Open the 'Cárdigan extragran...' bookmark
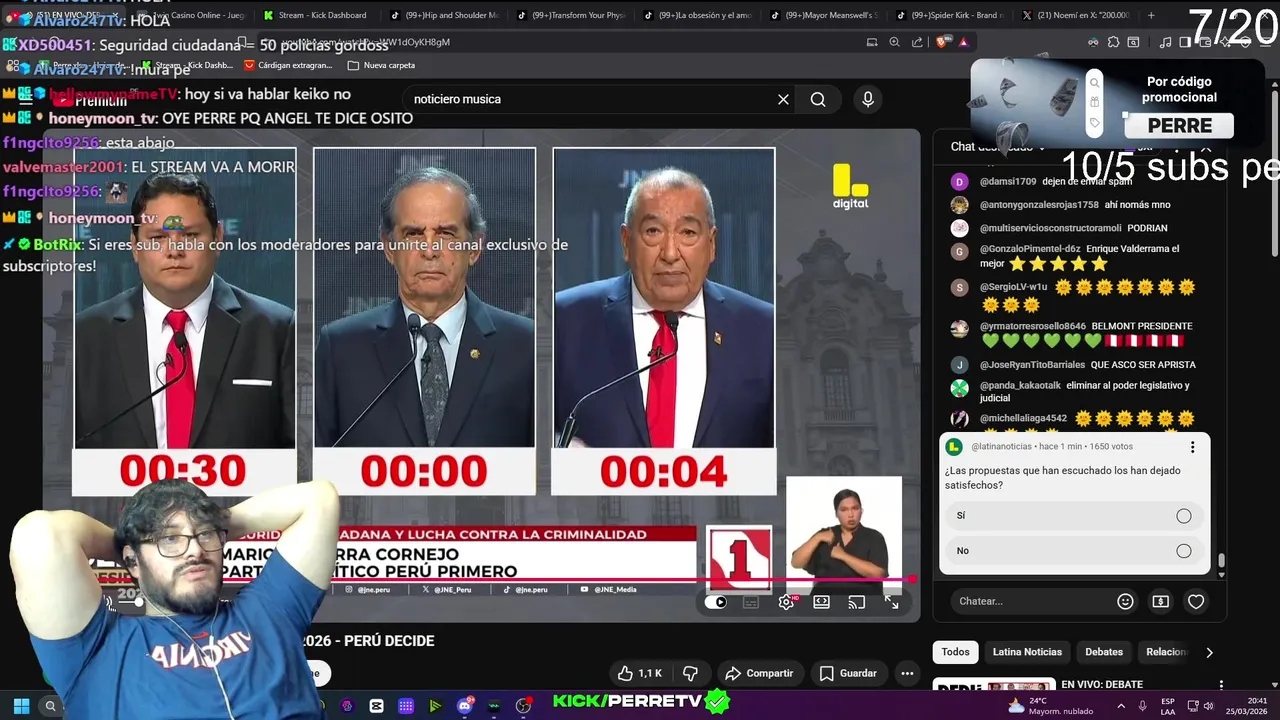 click(x=288, y=65)
